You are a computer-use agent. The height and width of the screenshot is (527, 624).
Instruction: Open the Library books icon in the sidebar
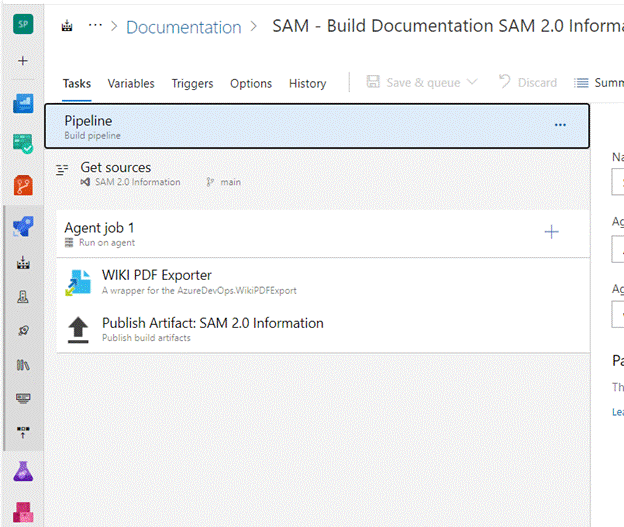pyautogui.click(x=23, y=365)
